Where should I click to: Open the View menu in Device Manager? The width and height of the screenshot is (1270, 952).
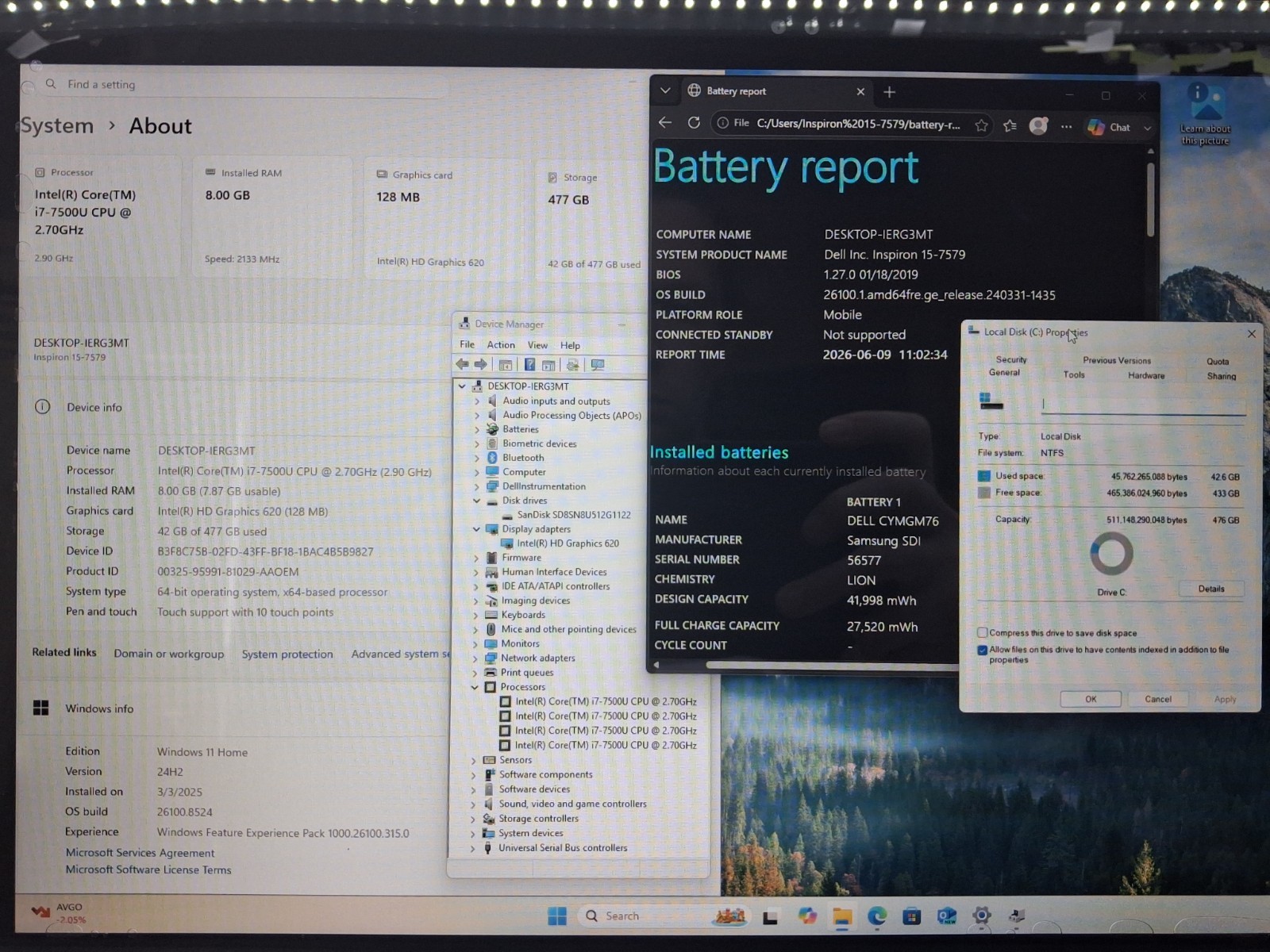coord(537,345)
